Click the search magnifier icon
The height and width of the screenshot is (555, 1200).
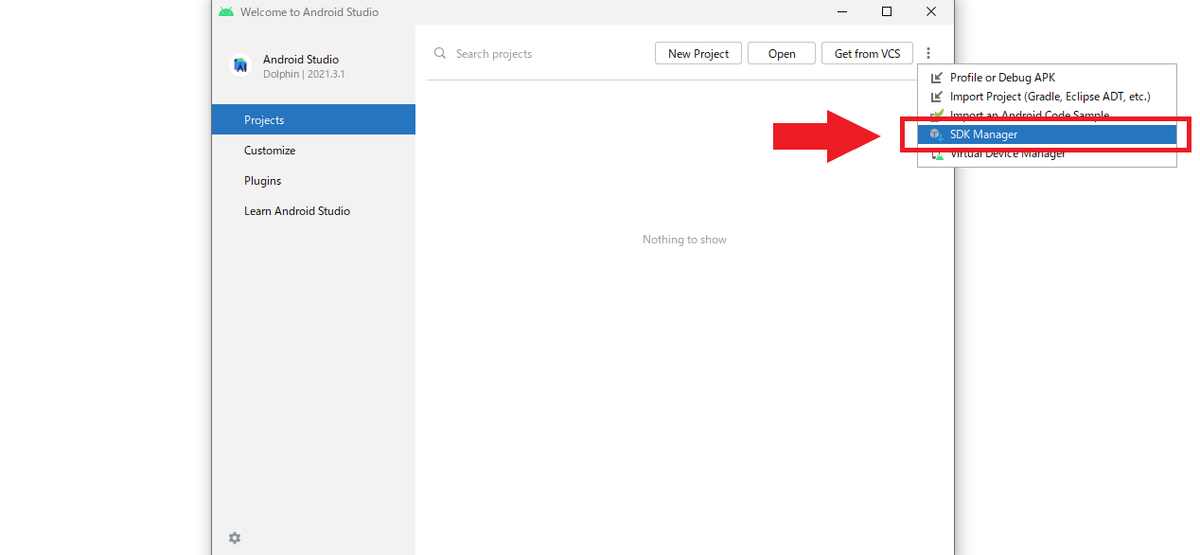440,54
